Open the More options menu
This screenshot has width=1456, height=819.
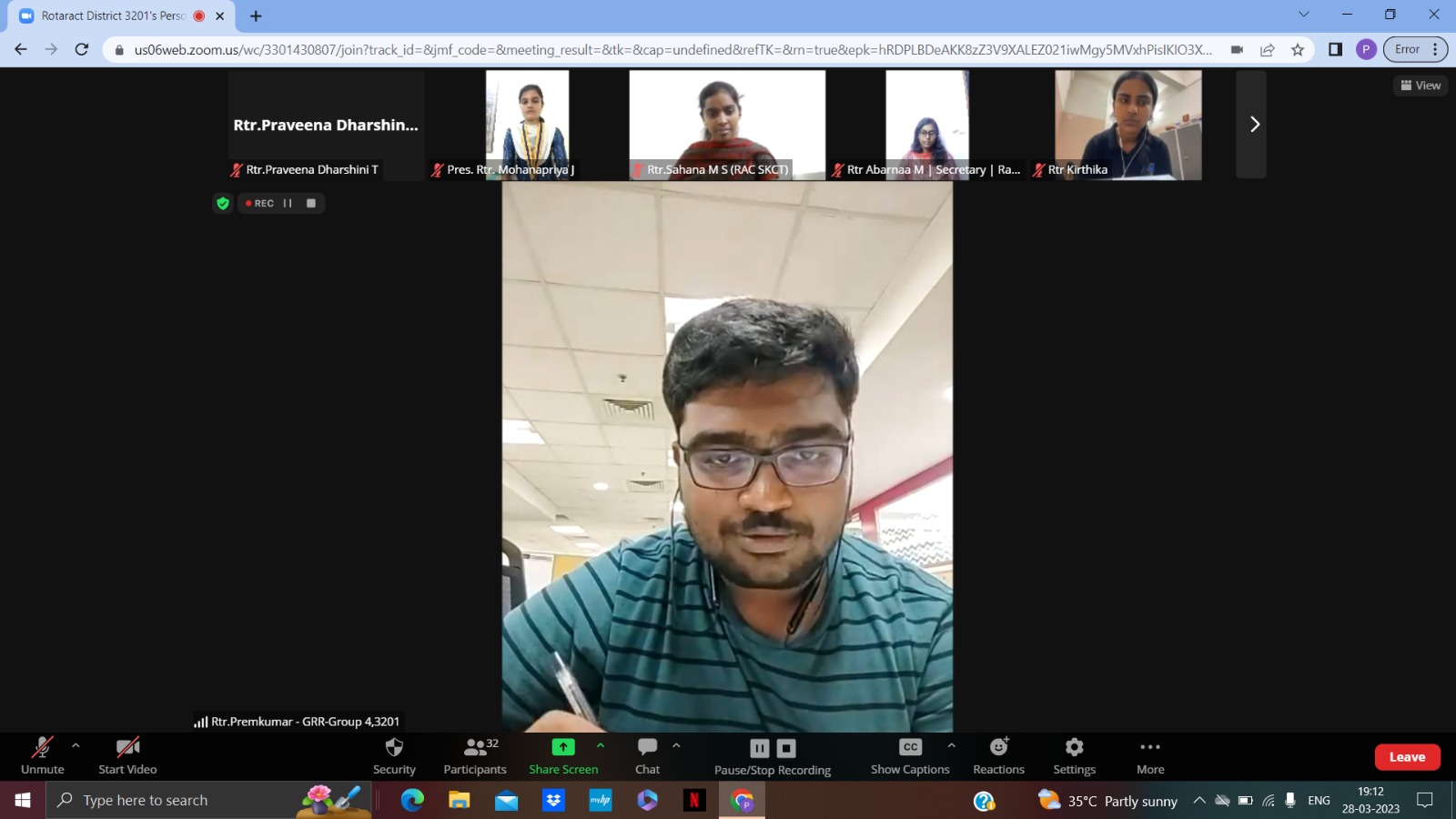coord(1149,748)
